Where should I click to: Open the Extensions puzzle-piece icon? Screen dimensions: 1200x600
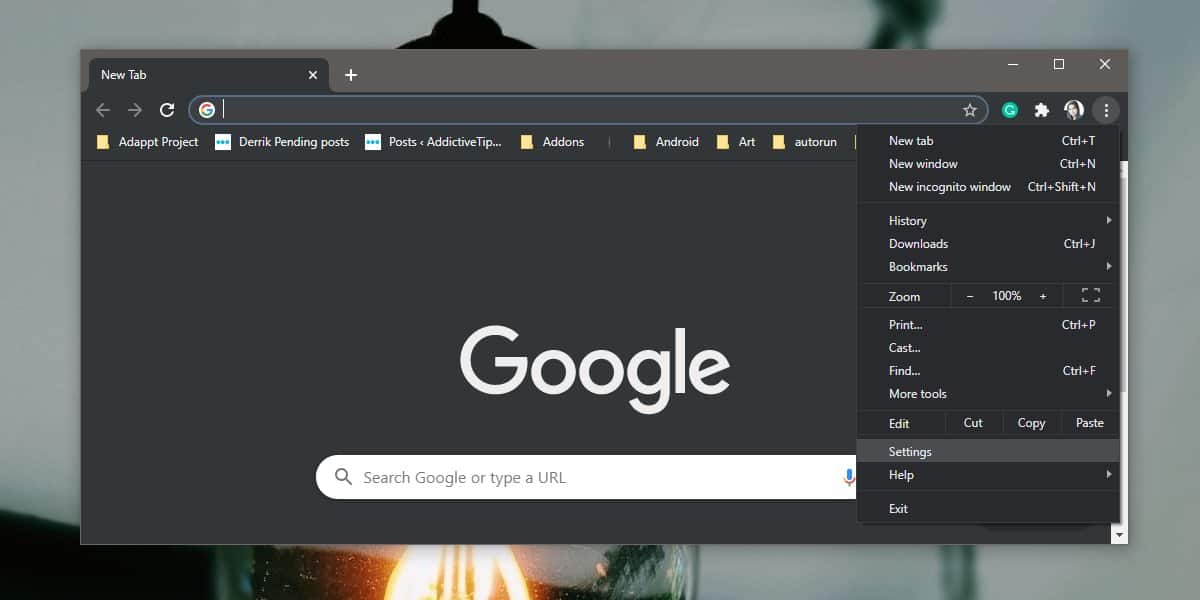(1042, 110)
